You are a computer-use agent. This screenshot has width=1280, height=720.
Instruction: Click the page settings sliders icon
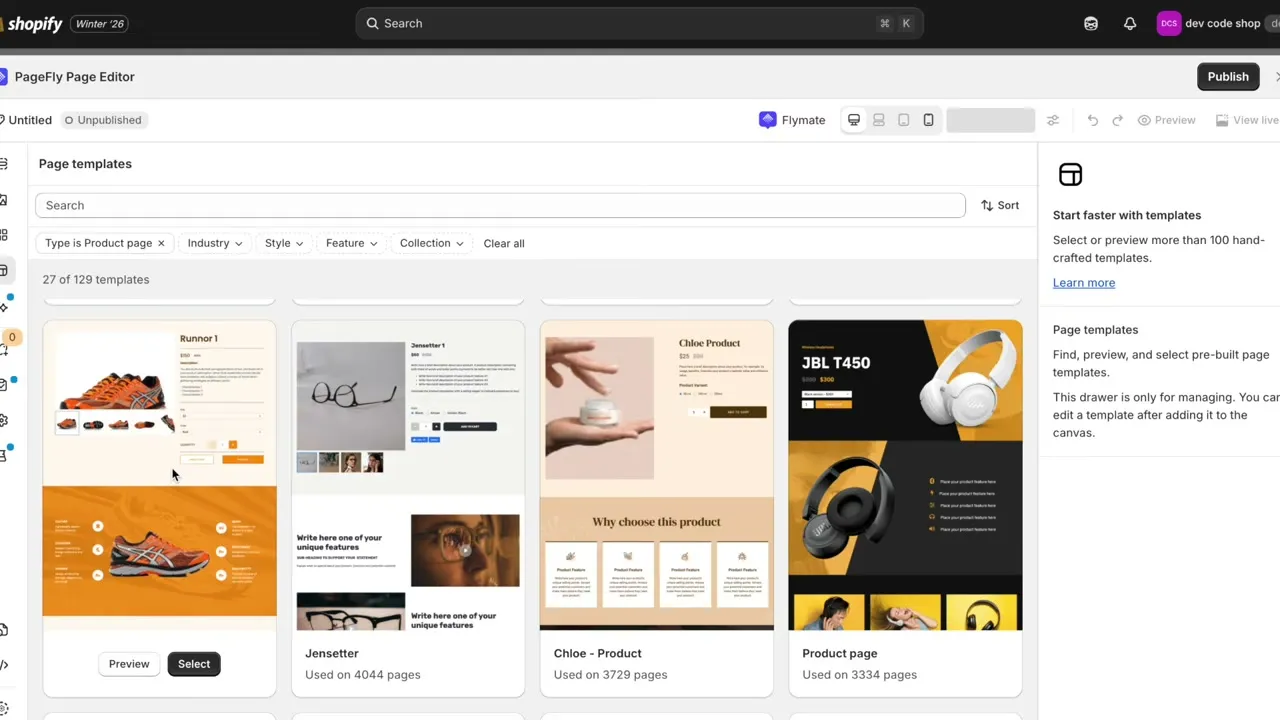(1053, 120)
